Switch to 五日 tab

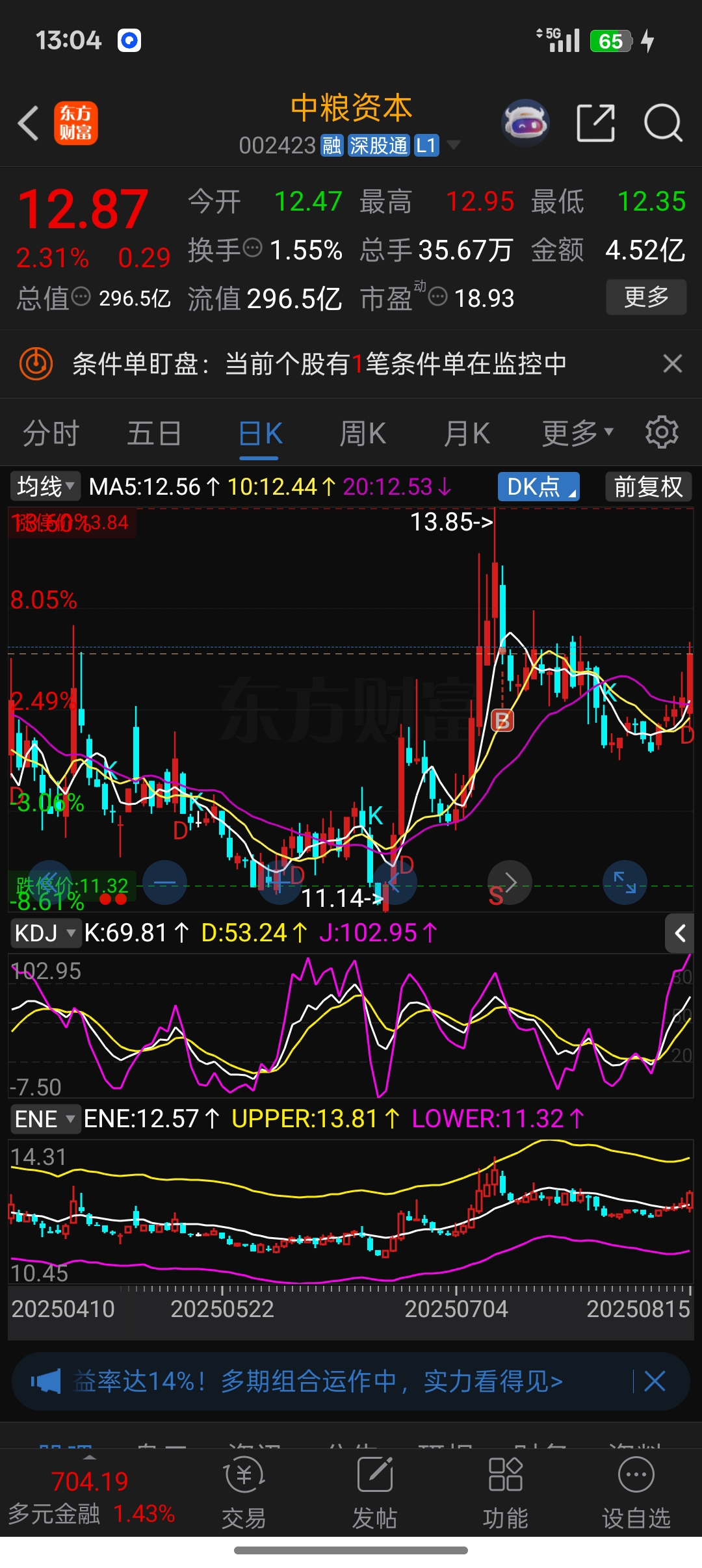tap(154, 433)
